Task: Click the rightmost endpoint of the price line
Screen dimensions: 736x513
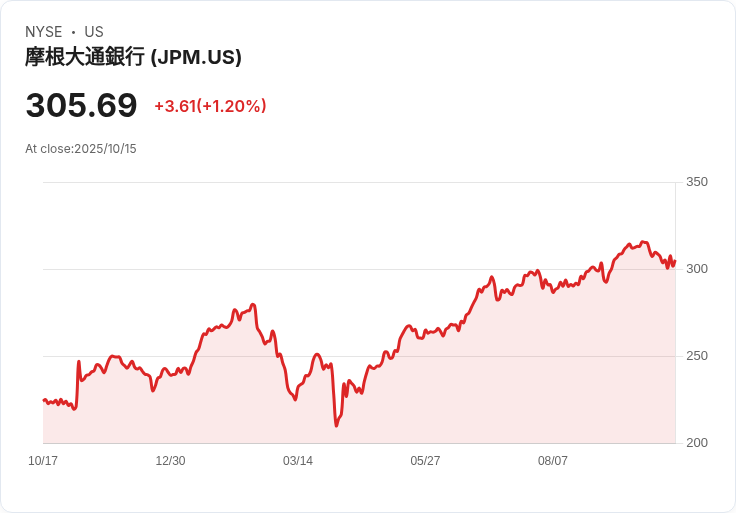Action: point(675,262)
